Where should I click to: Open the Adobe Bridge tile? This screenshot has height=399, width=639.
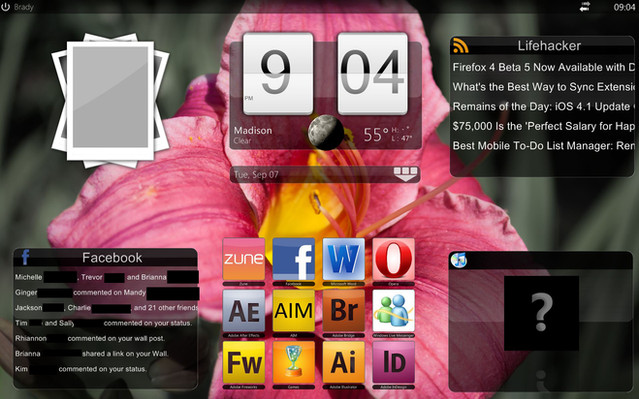point(344,311)
